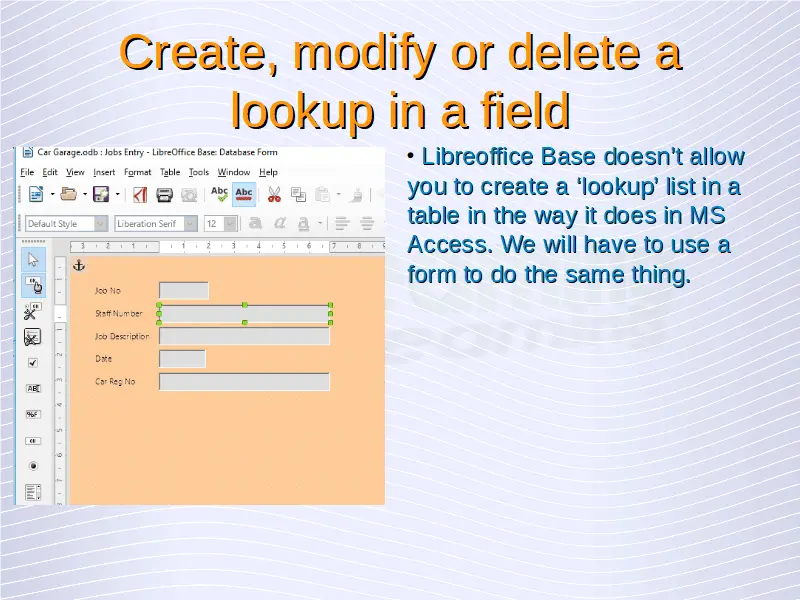Open the Help menu
Image resolution: width=800 pixels, height=600 pixels.
(x=268, y=172)
